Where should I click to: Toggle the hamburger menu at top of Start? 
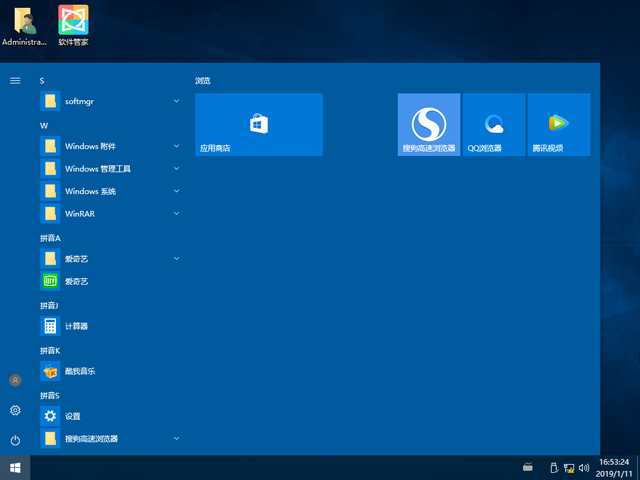[x=15, y=80]
